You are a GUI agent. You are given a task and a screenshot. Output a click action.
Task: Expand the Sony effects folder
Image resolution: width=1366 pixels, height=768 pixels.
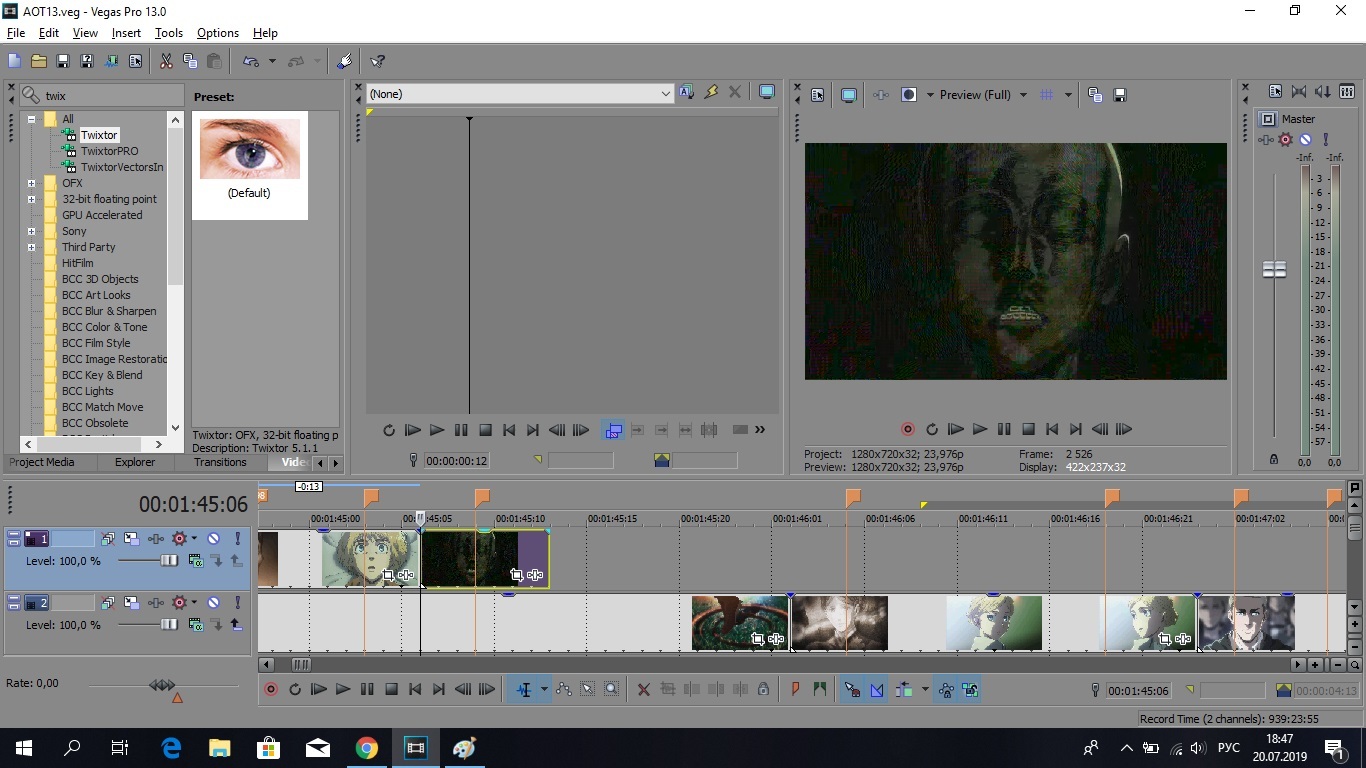pyautogui.click(x=32, y=231)
